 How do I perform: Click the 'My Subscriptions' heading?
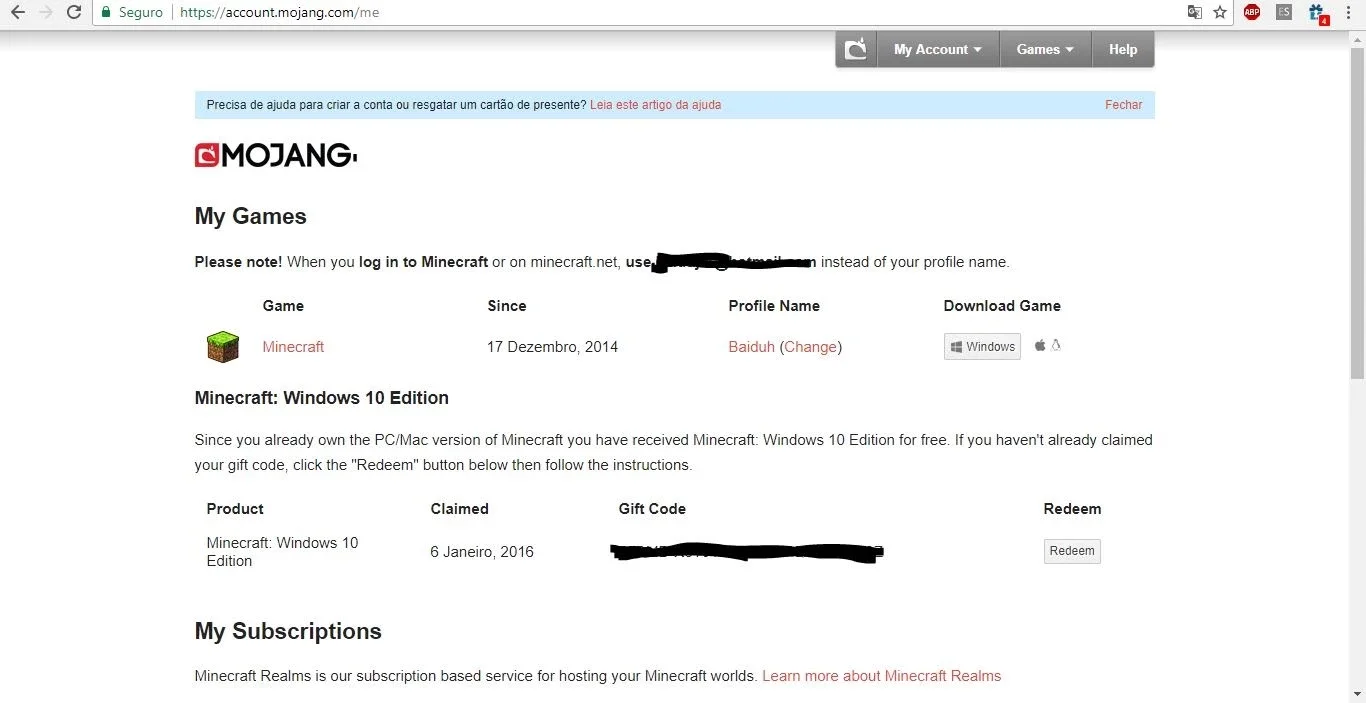[288, 632]
